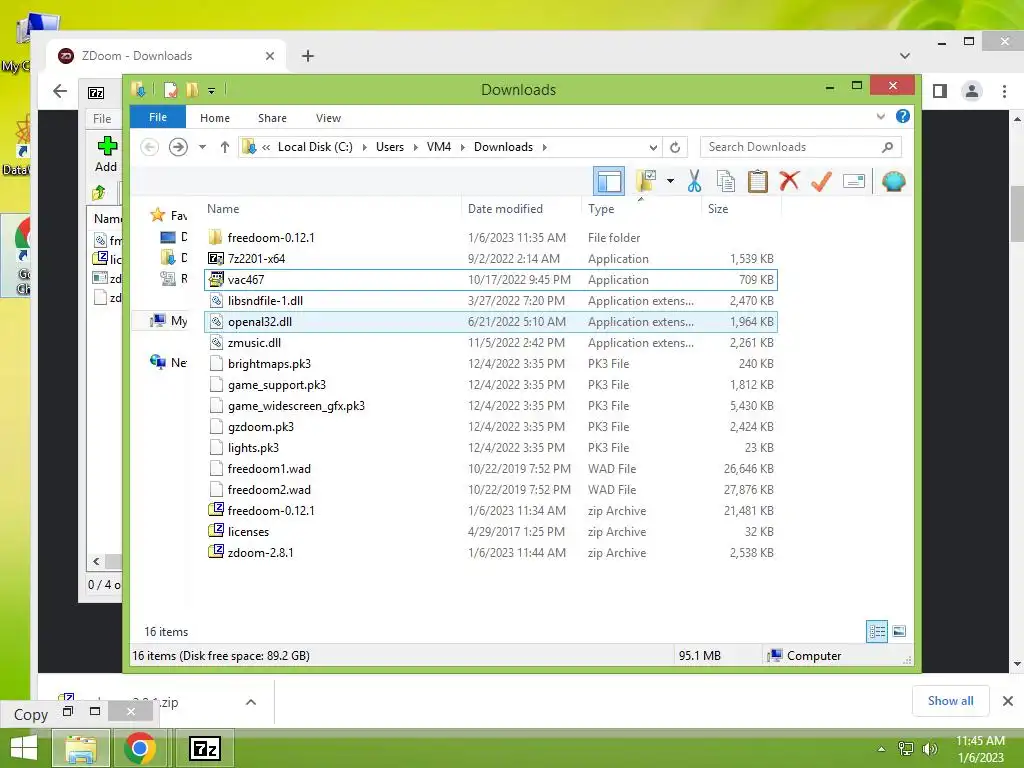Sort files by Size column
This screenshot has height=768, width=1024.
(718, 209)
